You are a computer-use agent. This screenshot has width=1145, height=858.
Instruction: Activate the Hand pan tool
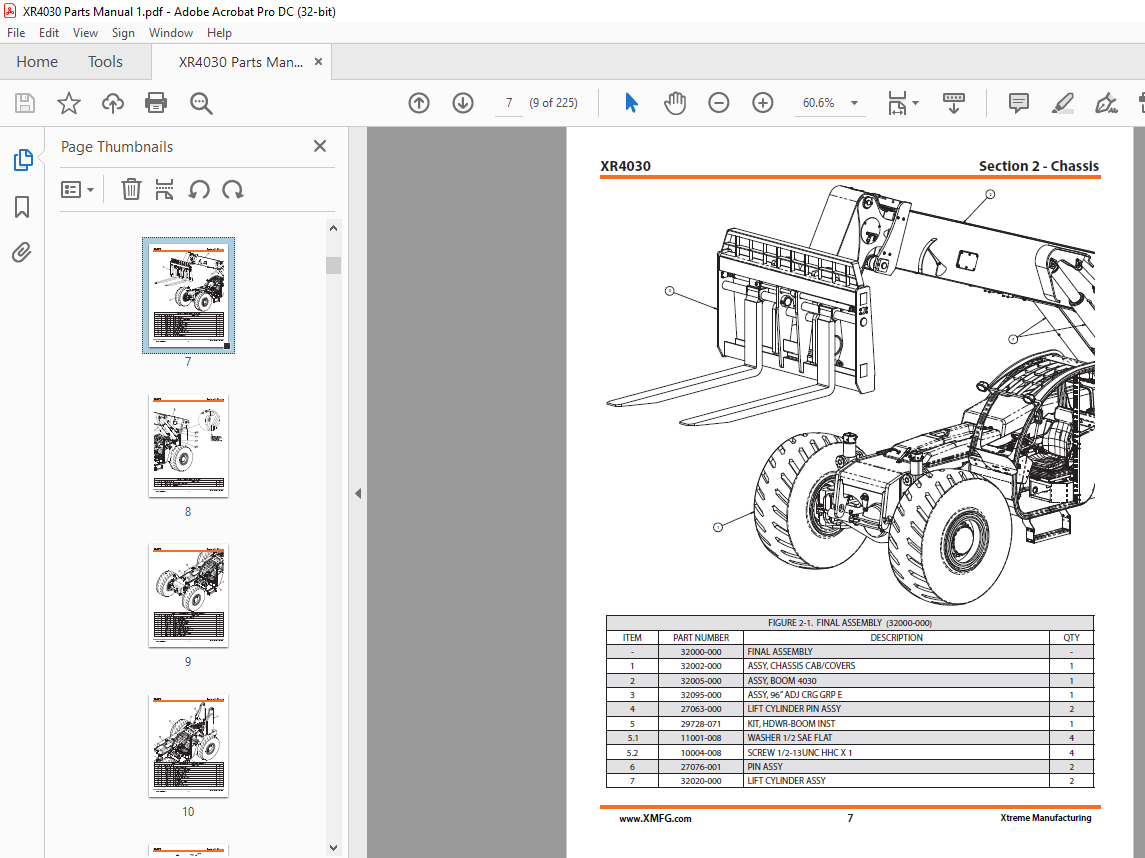675,103
